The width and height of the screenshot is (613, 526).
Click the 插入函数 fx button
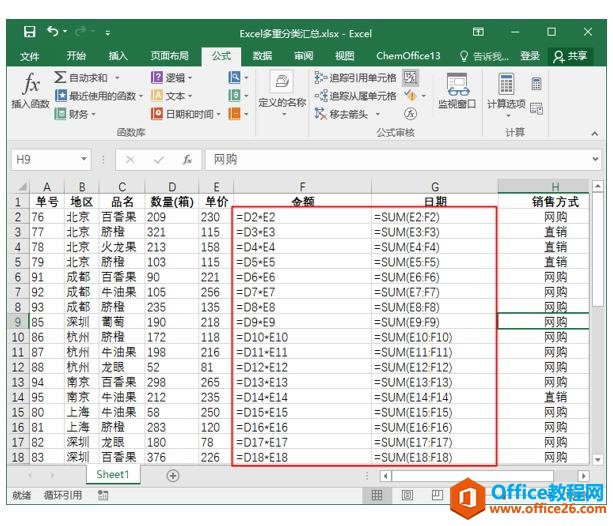[x=30, y=90]
